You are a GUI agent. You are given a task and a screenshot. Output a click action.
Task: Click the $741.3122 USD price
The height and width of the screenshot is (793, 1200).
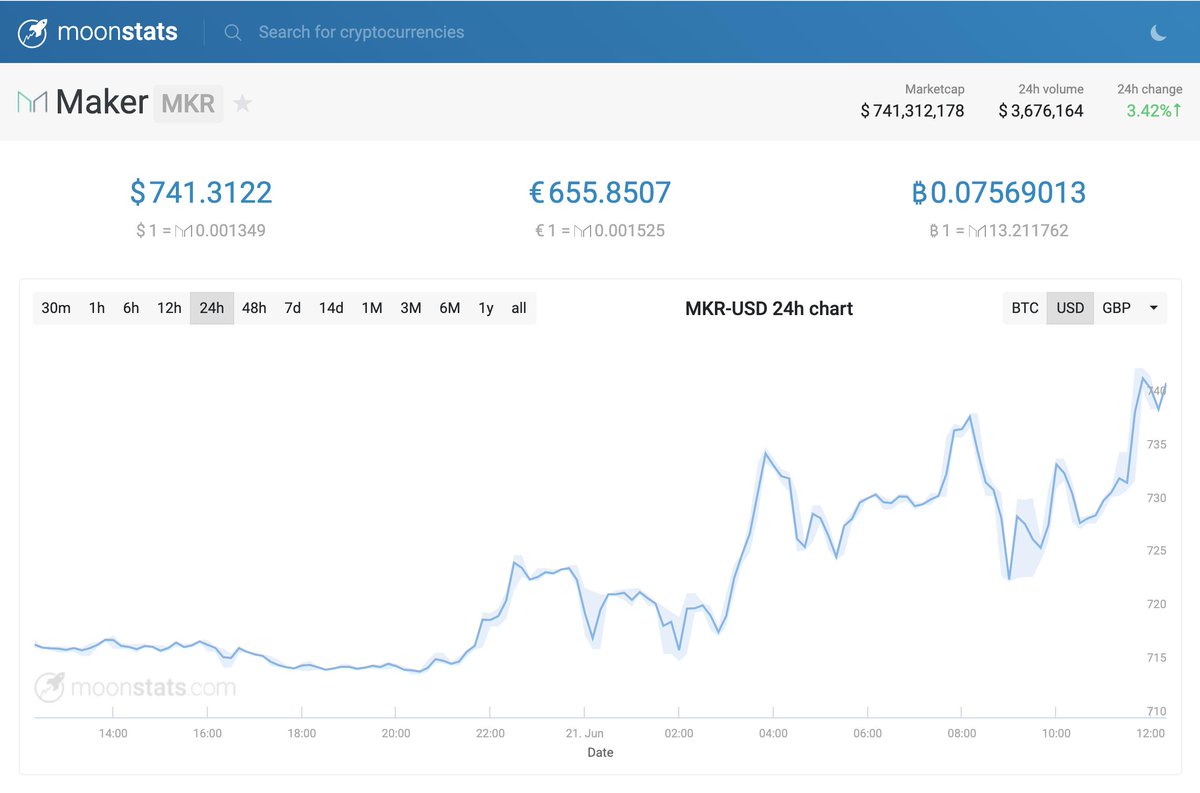201,192
